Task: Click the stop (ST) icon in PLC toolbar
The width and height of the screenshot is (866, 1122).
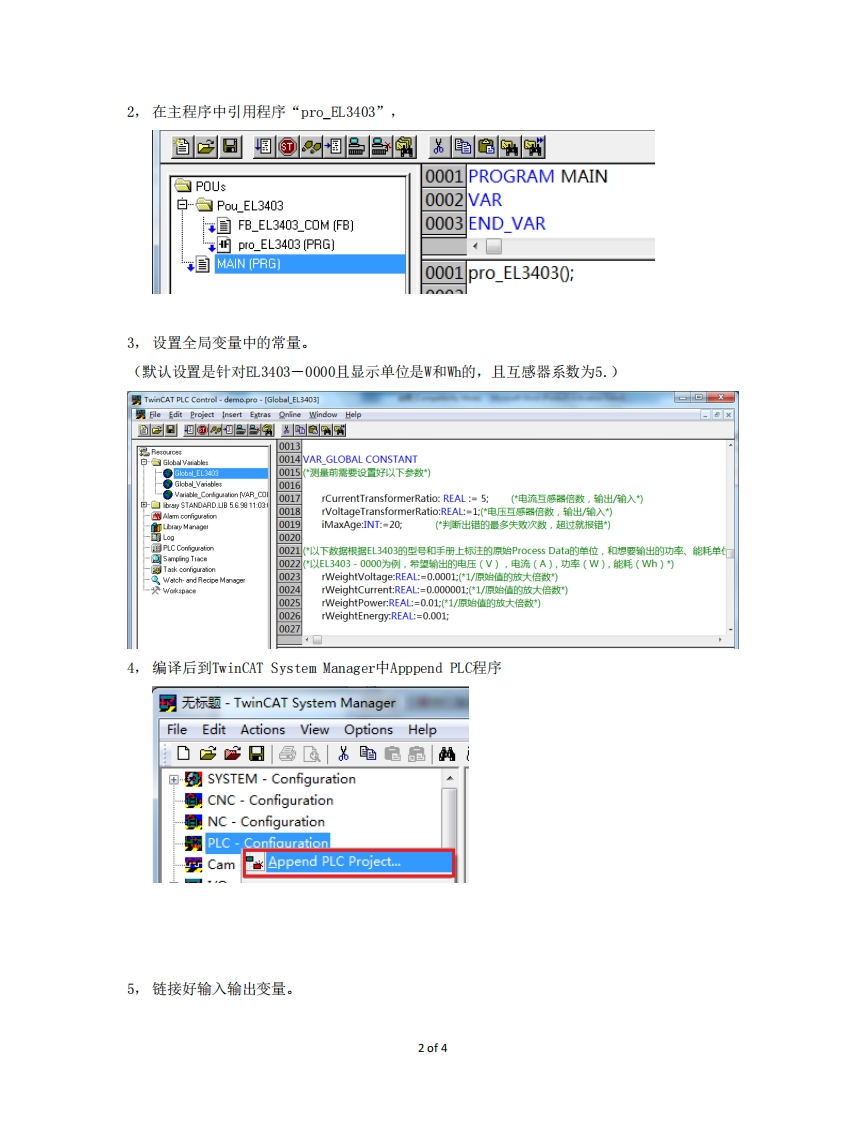Action: click(x=288, y=147)
